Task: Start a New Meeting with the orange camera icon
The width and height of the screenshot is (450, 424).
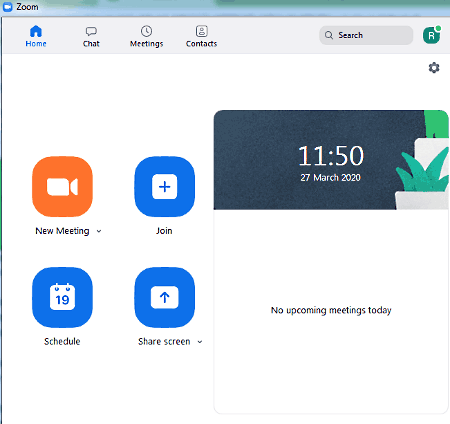Action: click(x=62, y=186)
